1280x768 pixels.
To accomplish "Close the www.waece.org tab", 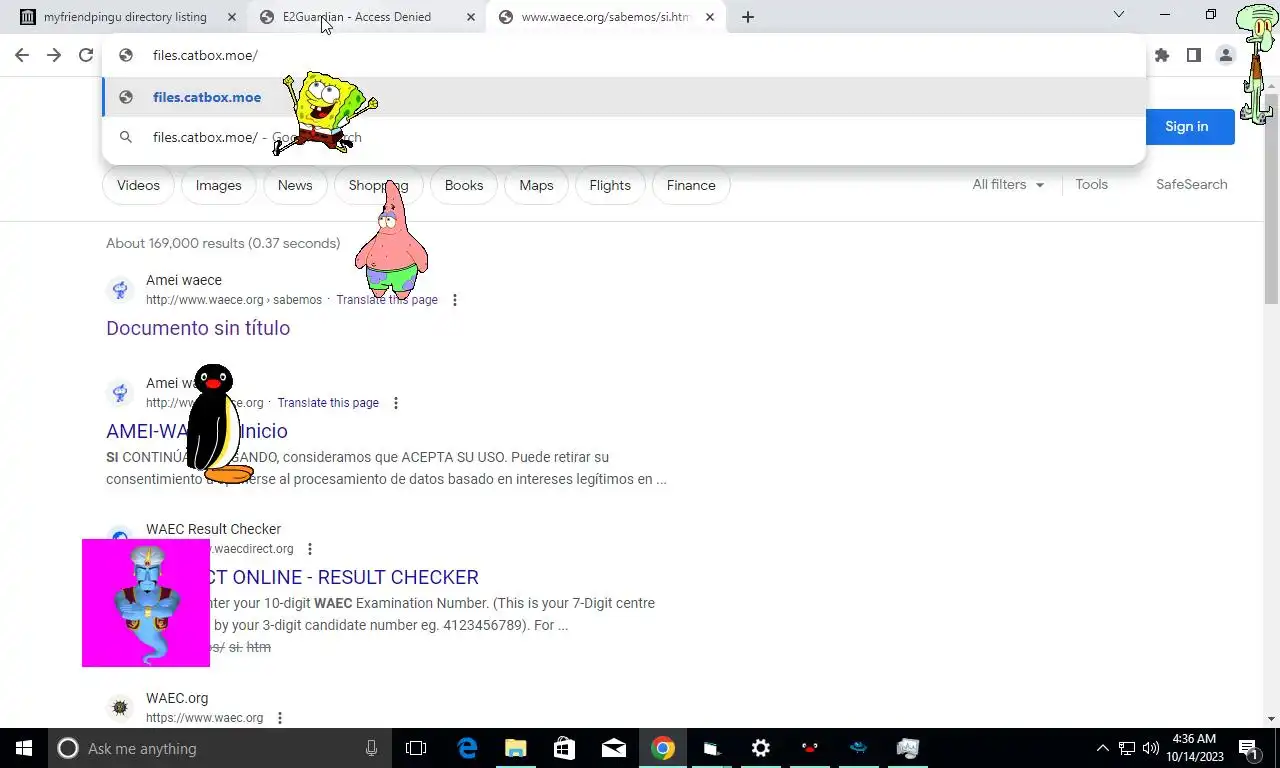I will tap(710, 17).
